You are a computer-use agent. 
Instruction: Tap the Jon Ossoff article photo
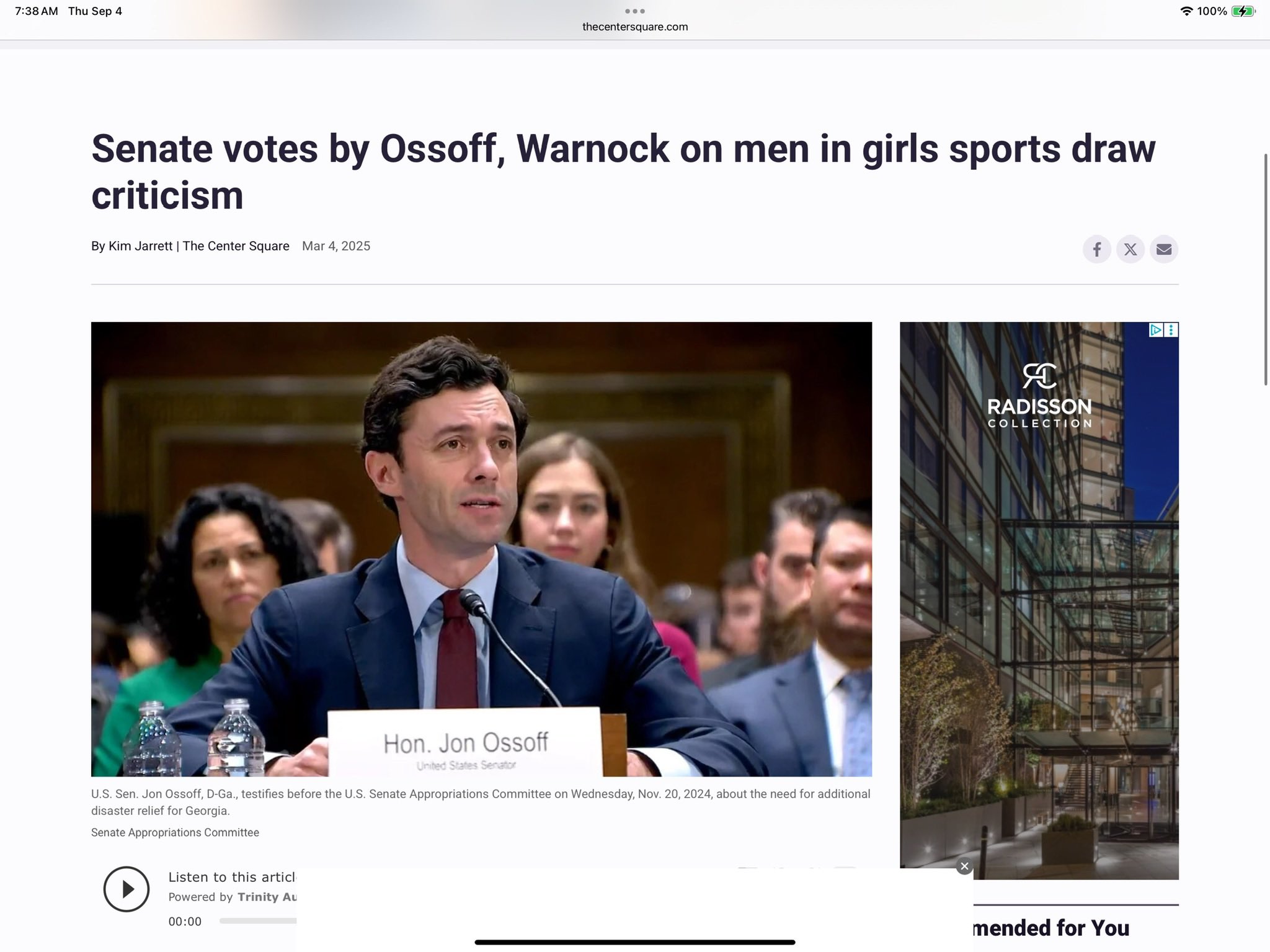pyautogui.click(x=481, y=549)
